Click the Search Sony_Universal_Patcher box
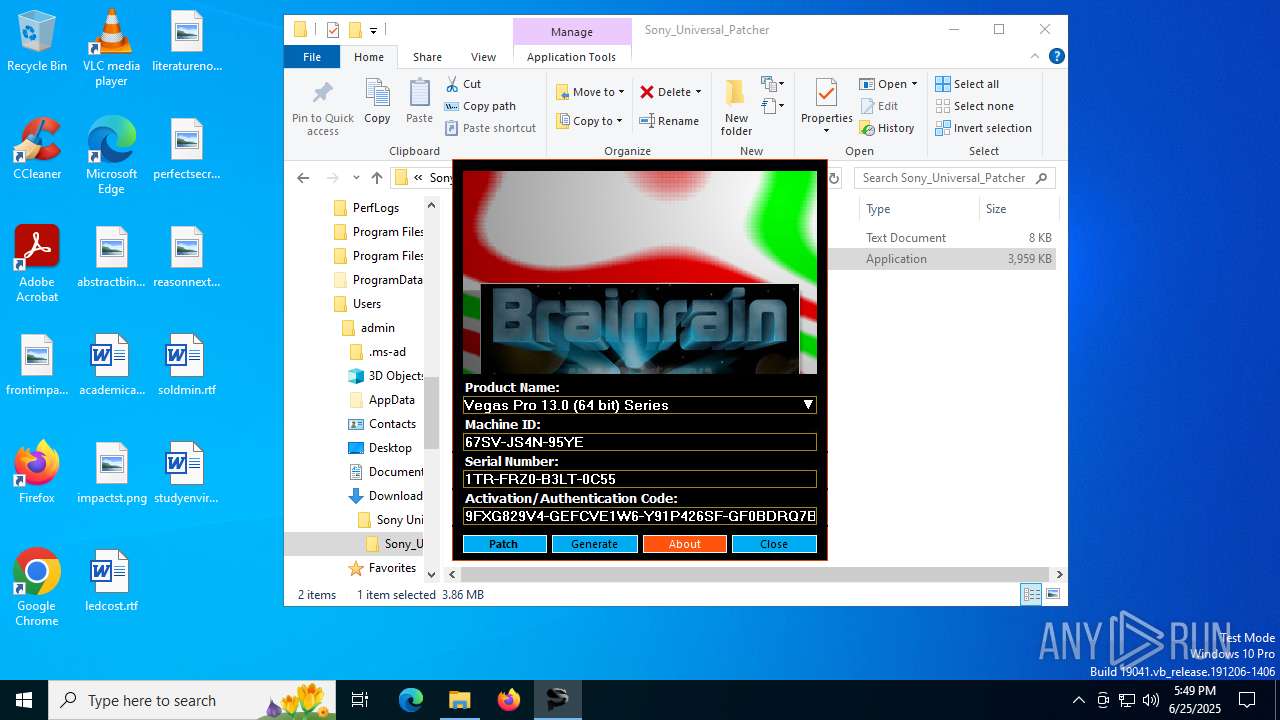This screenshot has height=720, width=1280. (955, 178)
